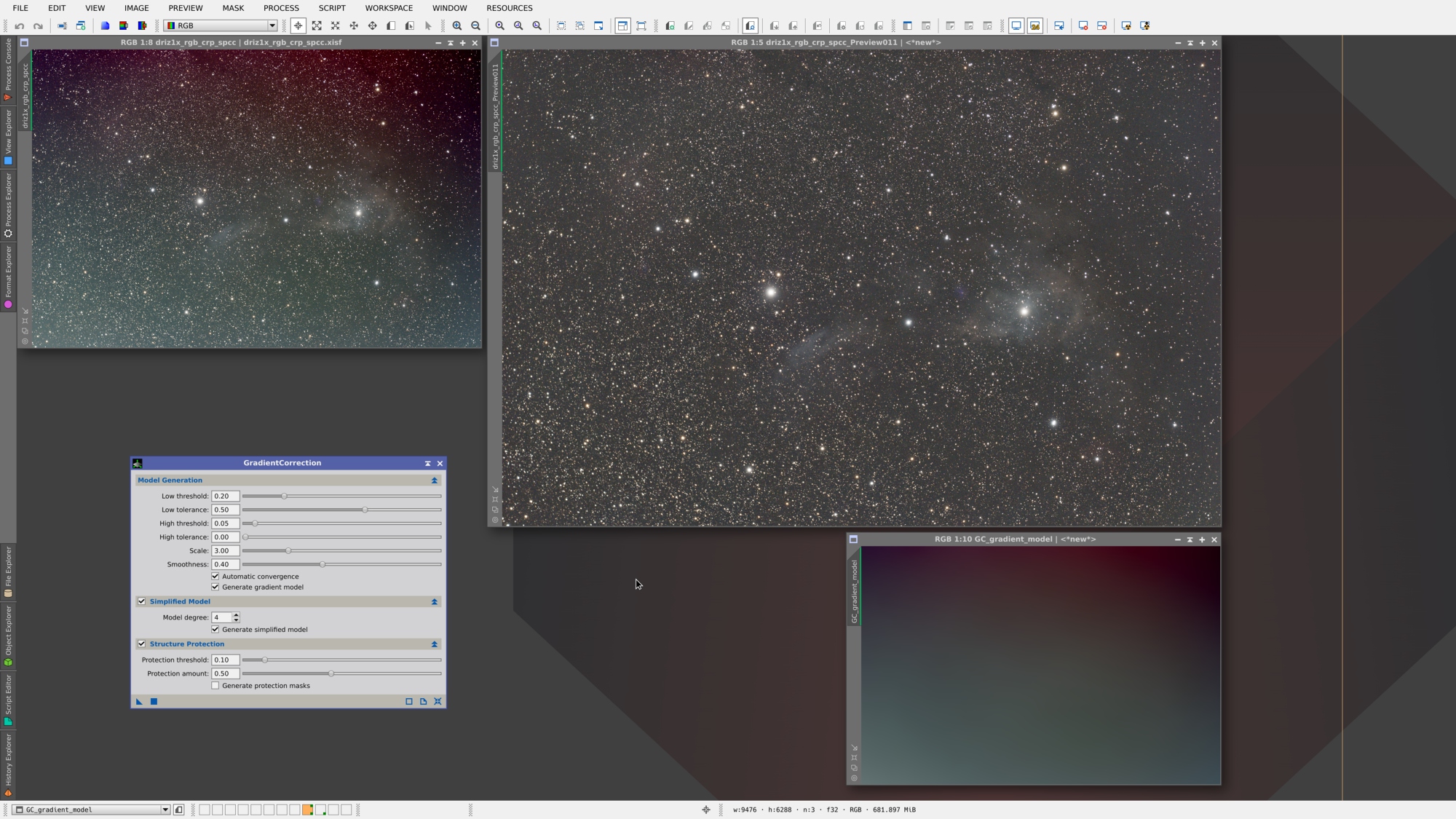Collapse the Model Generation section
Screen dimensions: 1456x819
coord(435,480)
